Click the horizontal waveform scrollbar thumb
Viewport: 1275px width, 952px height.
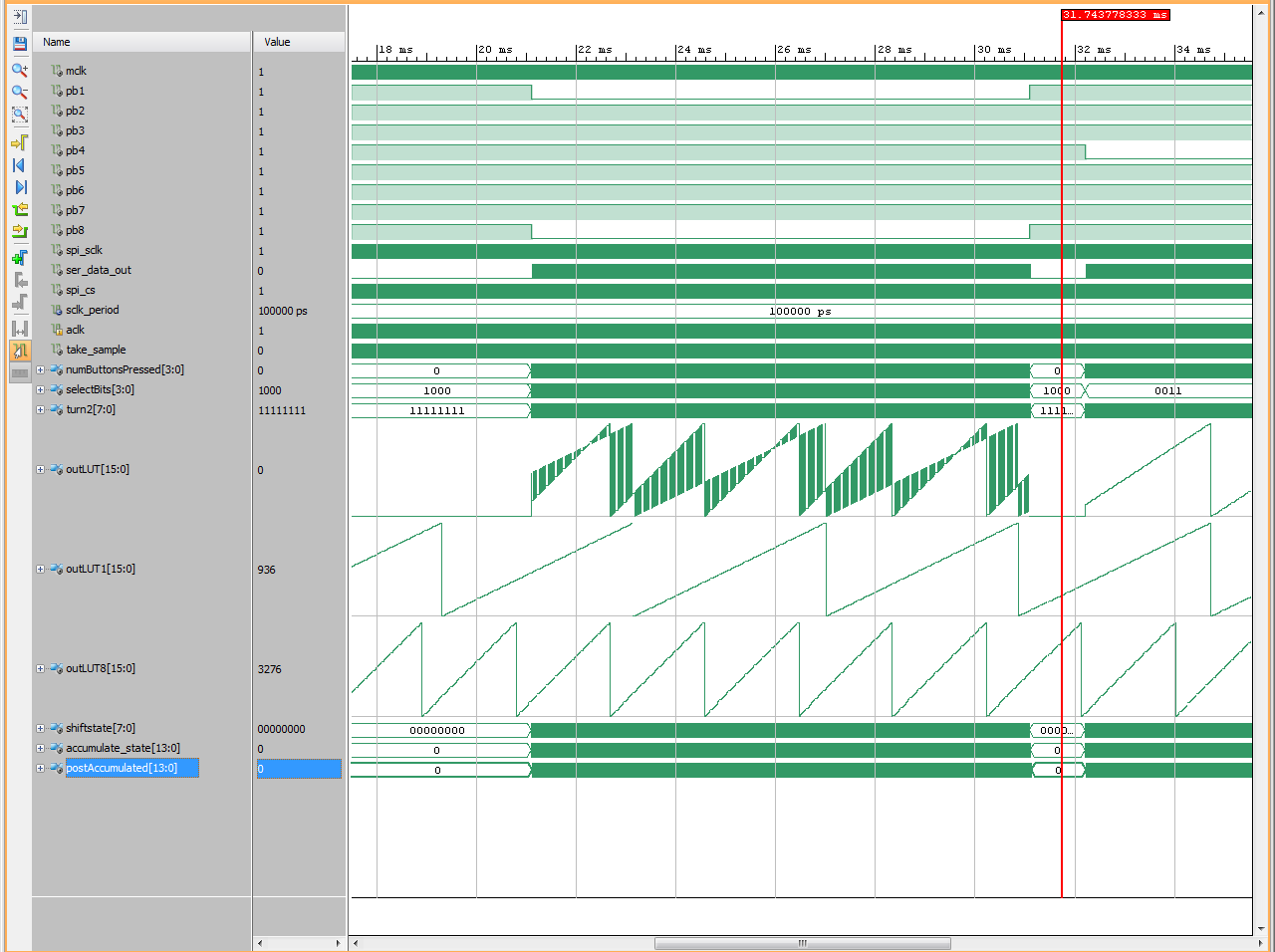point(803,943)
